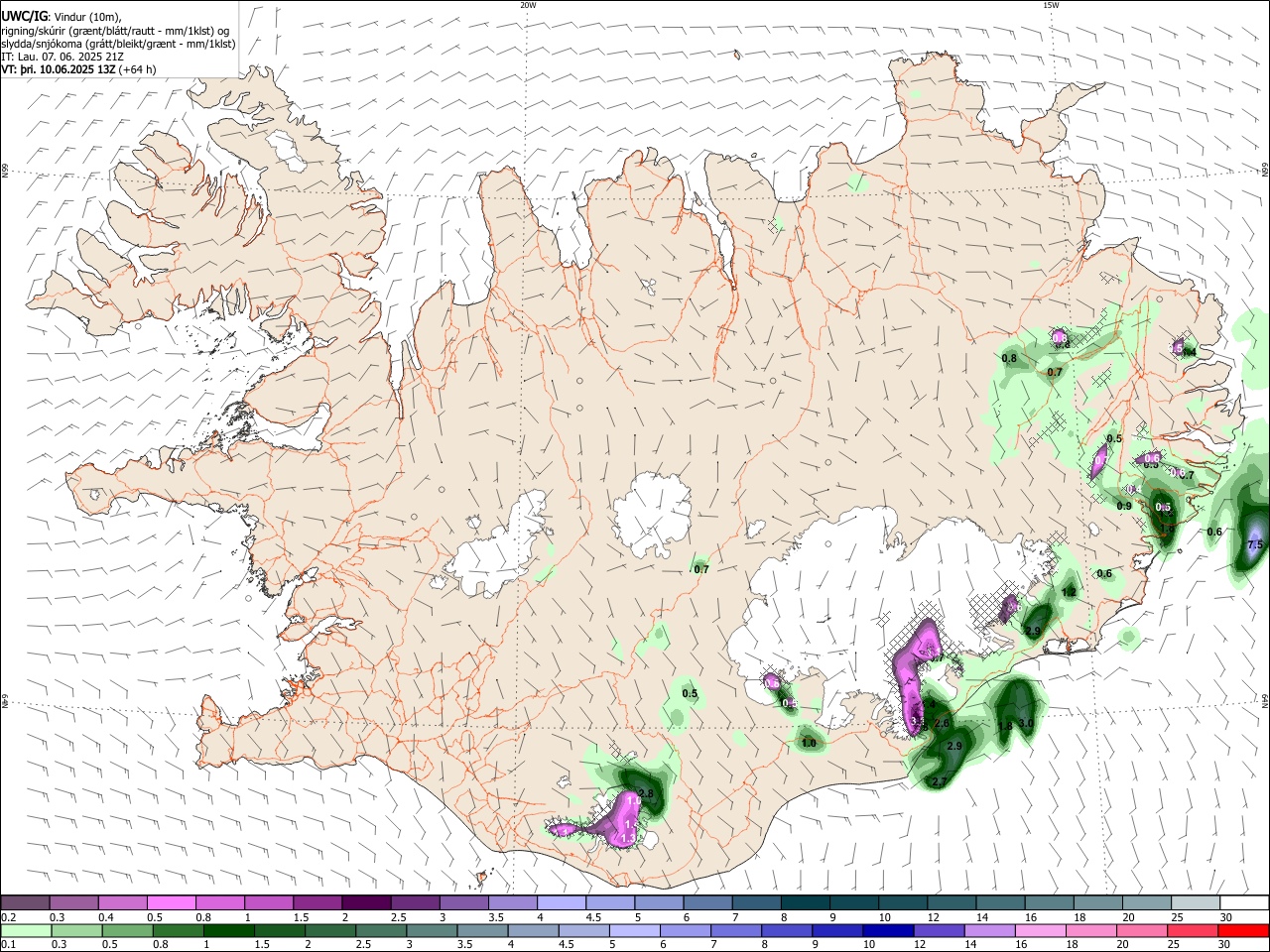1270x952 pixels.
Task: Click the "0.9" precipitation value on the map
Action: click(x=1124, y=506)
